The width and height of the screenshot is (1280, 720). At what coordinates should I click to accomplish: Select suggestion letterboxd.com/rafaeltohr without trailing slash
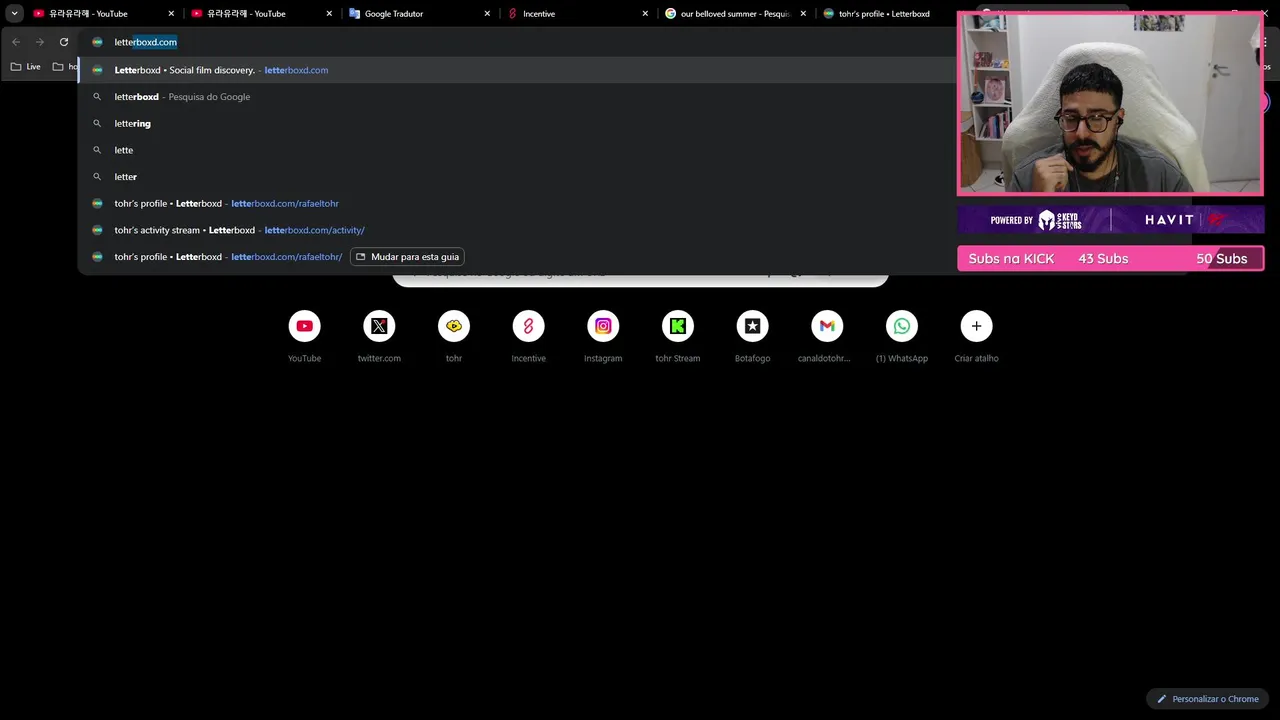coord(516,203)
